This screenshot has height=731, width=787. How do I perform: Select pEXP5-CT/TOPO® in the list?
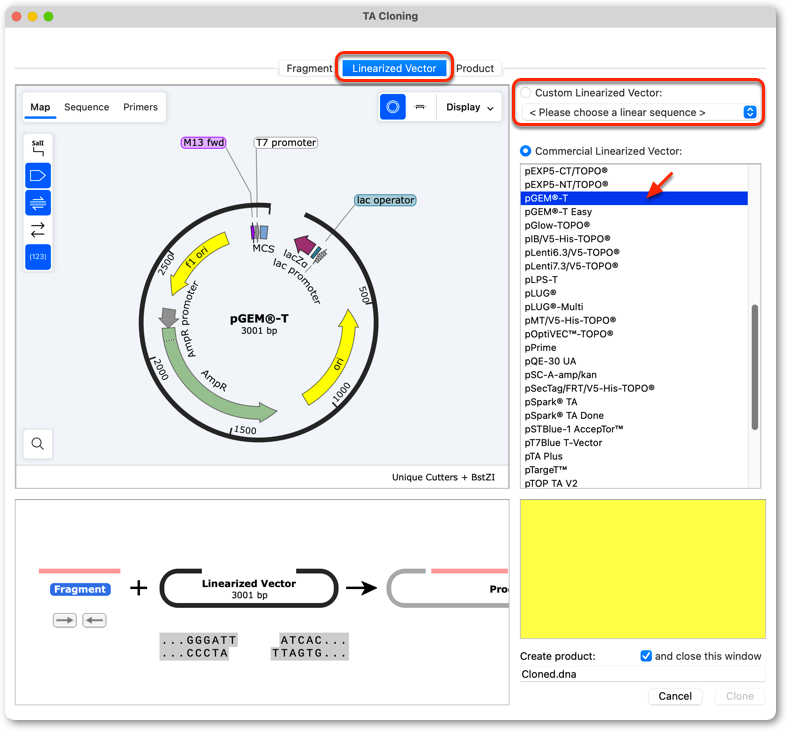(634, 171)
